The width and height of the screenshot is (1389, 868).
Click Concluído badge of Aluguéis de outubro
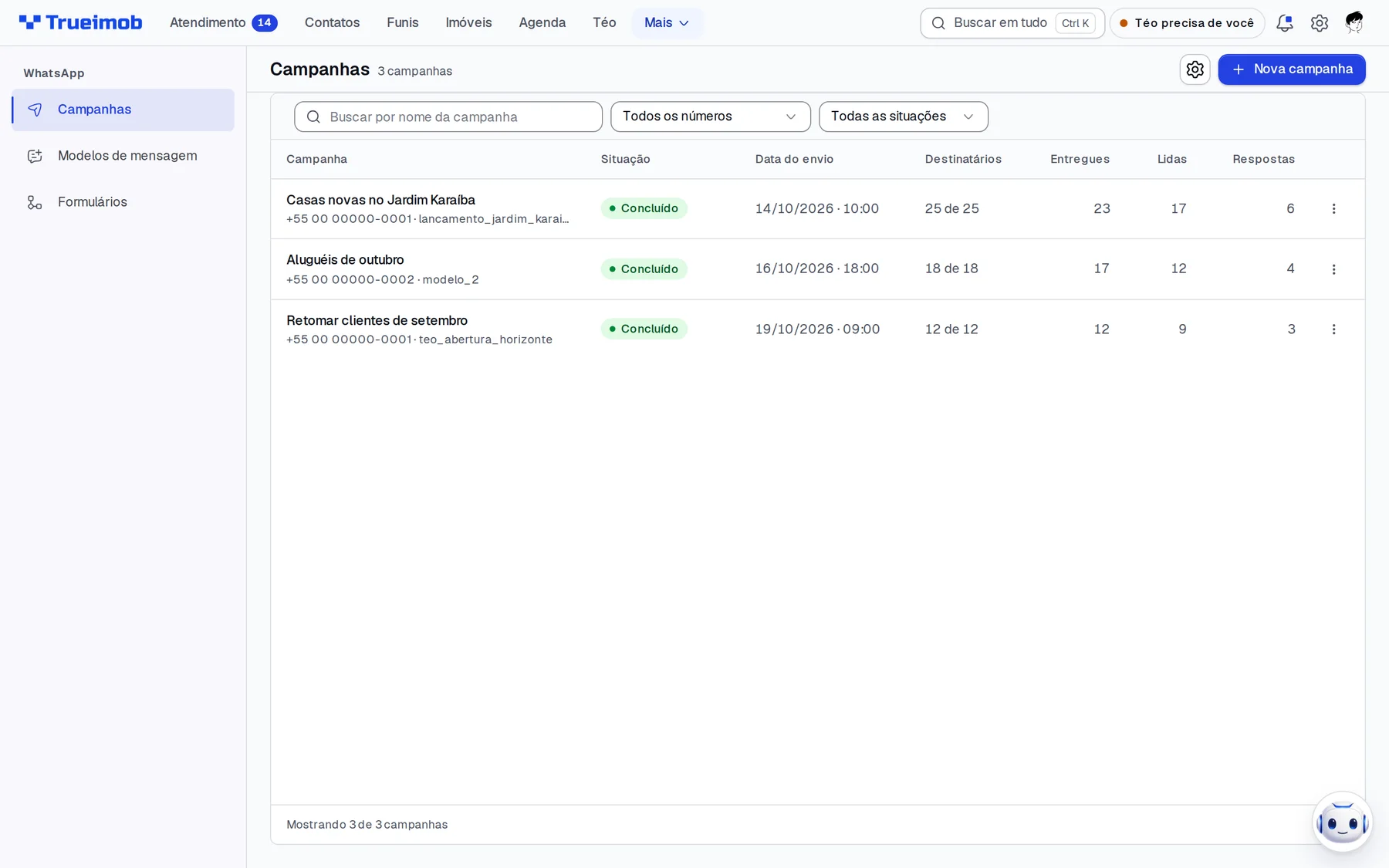644,269
